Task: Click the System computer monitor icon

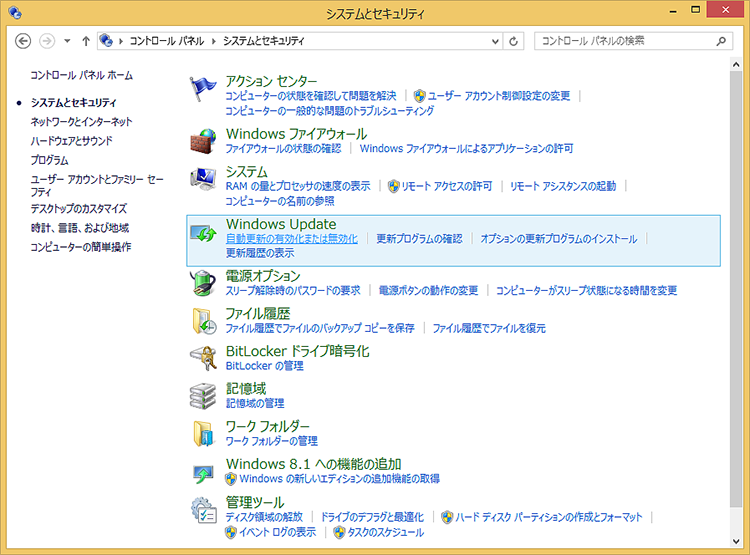Action: (x=203, y=179)
